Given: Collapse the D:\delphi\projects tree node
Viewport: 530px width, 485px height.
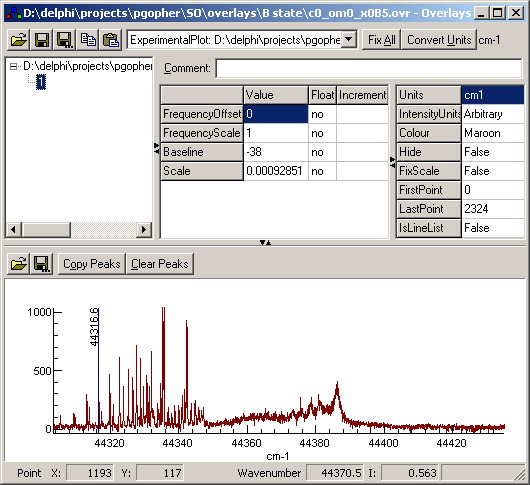Looking at the screenshot, I should pos(13,66).
